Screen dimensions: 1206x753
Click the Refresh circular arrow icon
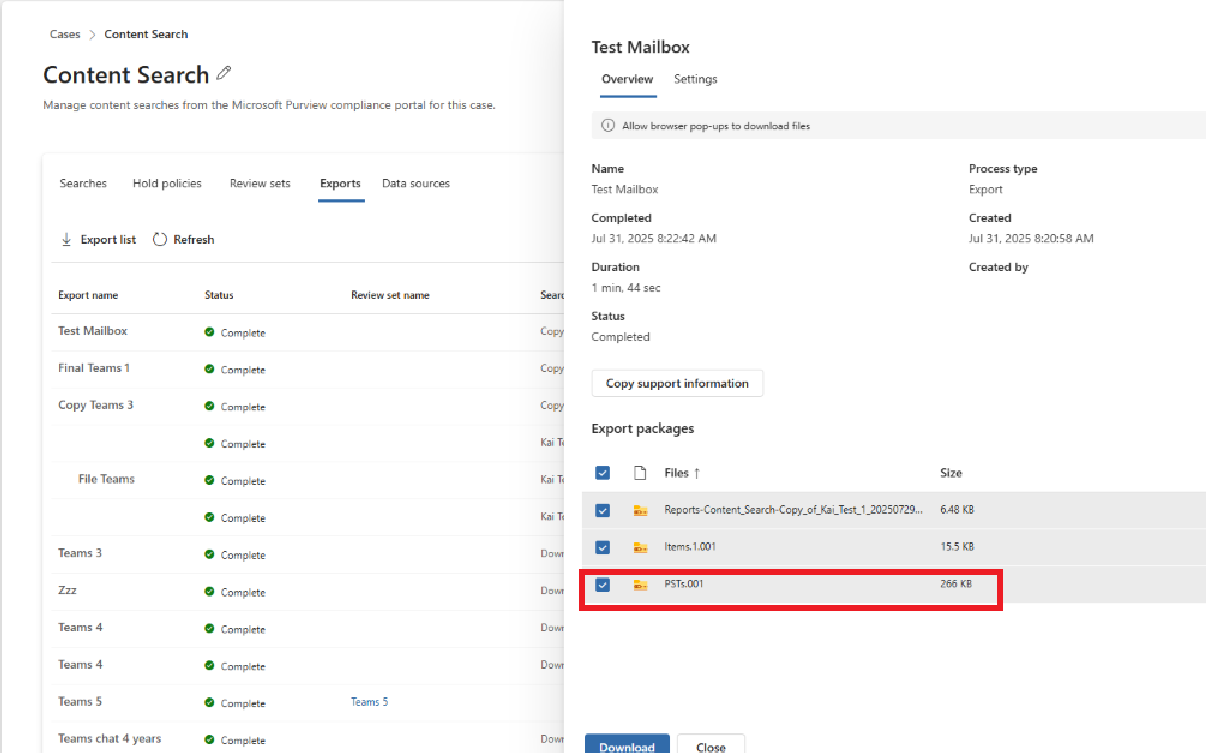(160, 239)
